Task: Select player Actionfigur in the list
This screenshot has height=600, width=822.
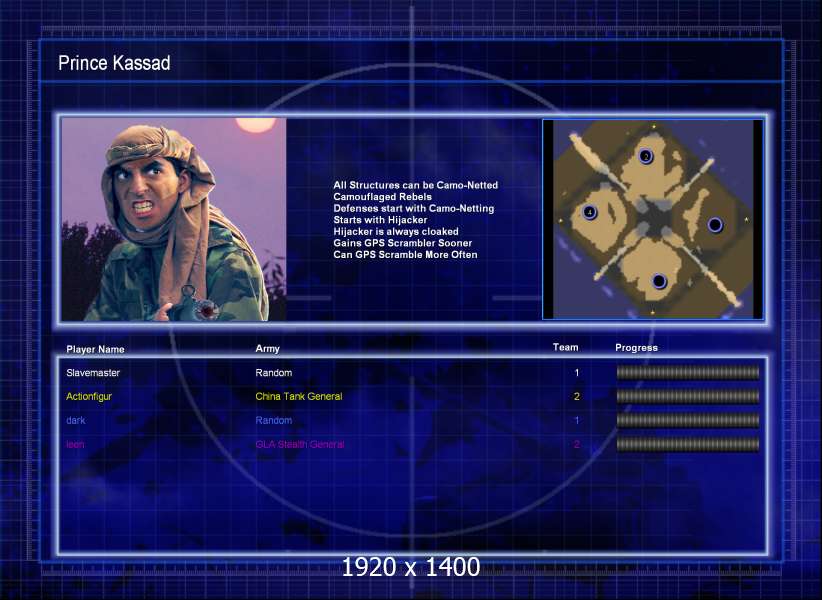Action: [89, 396]
